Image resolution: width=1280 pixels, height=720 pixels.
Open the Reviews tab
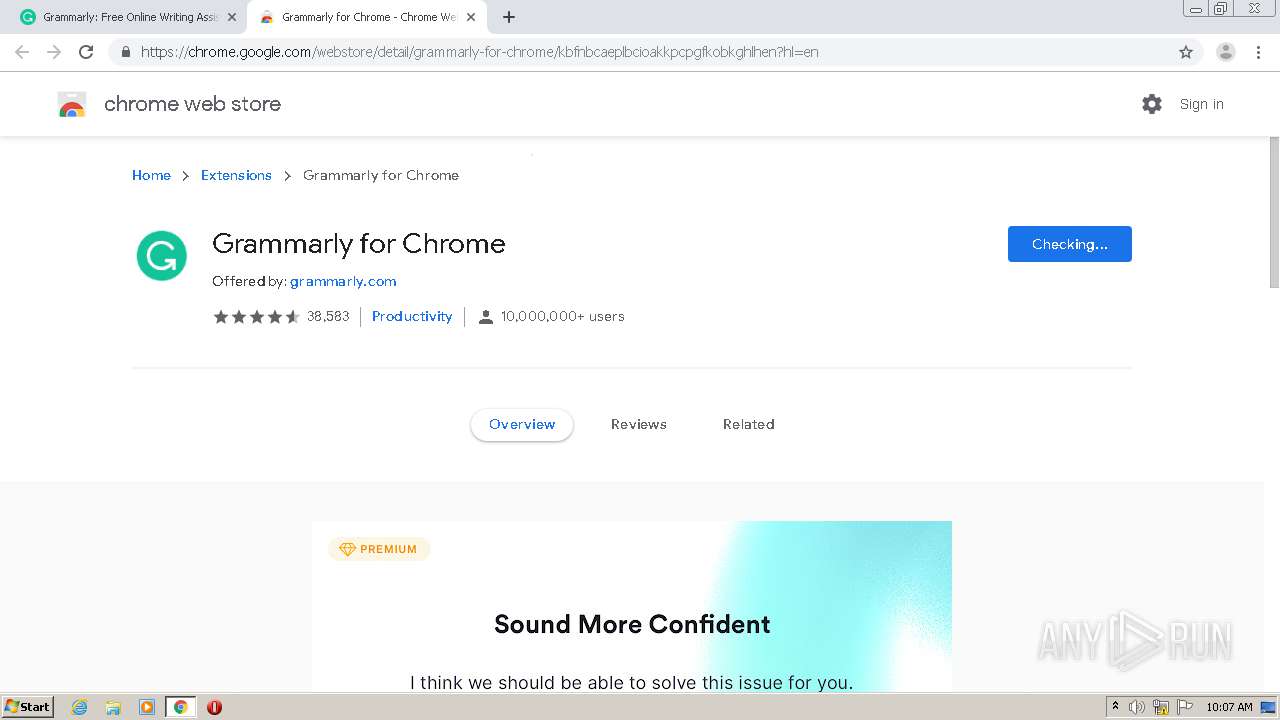[639, 424]
